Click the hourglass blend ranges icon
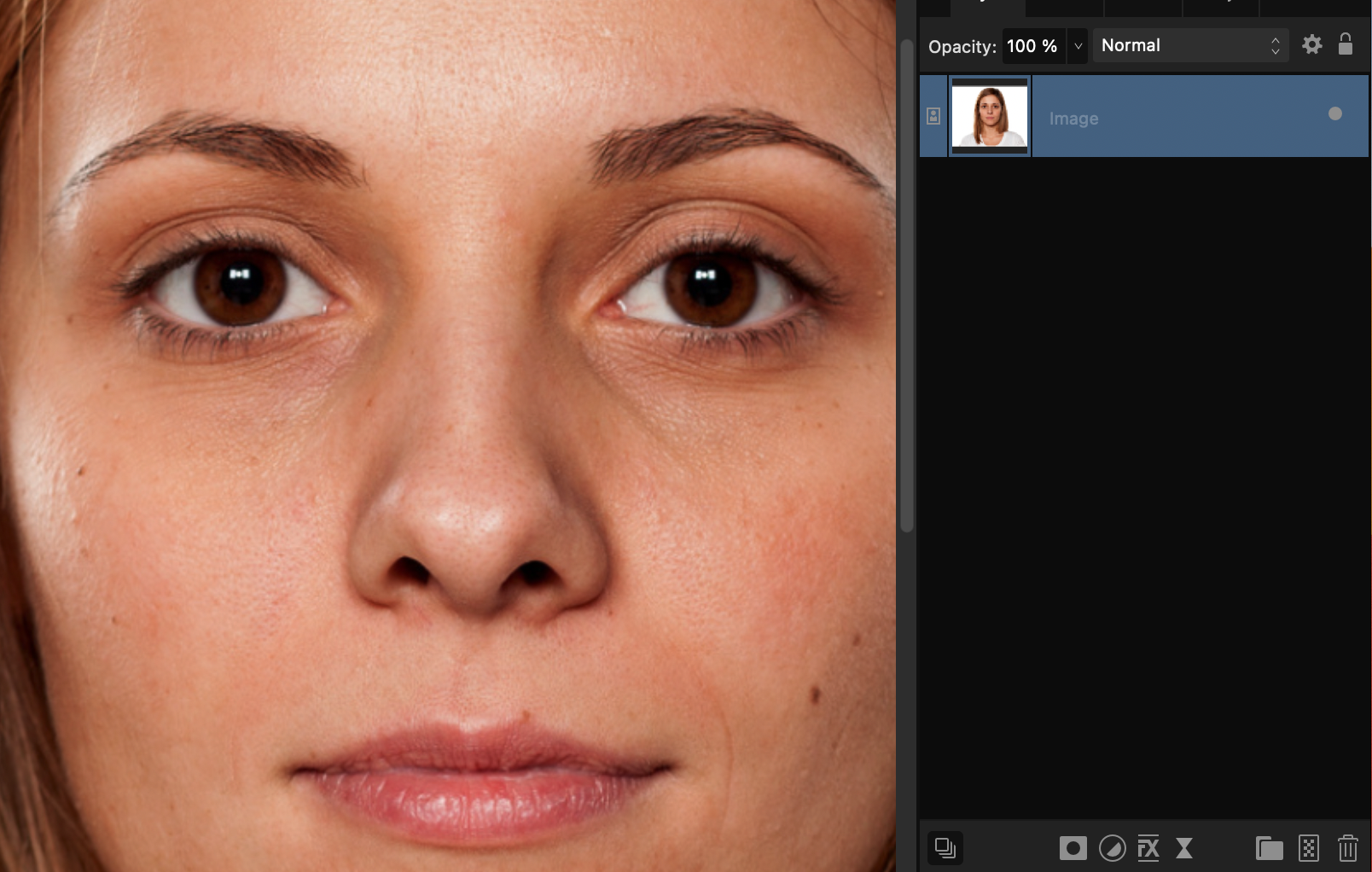 [x=1184, y=848]
